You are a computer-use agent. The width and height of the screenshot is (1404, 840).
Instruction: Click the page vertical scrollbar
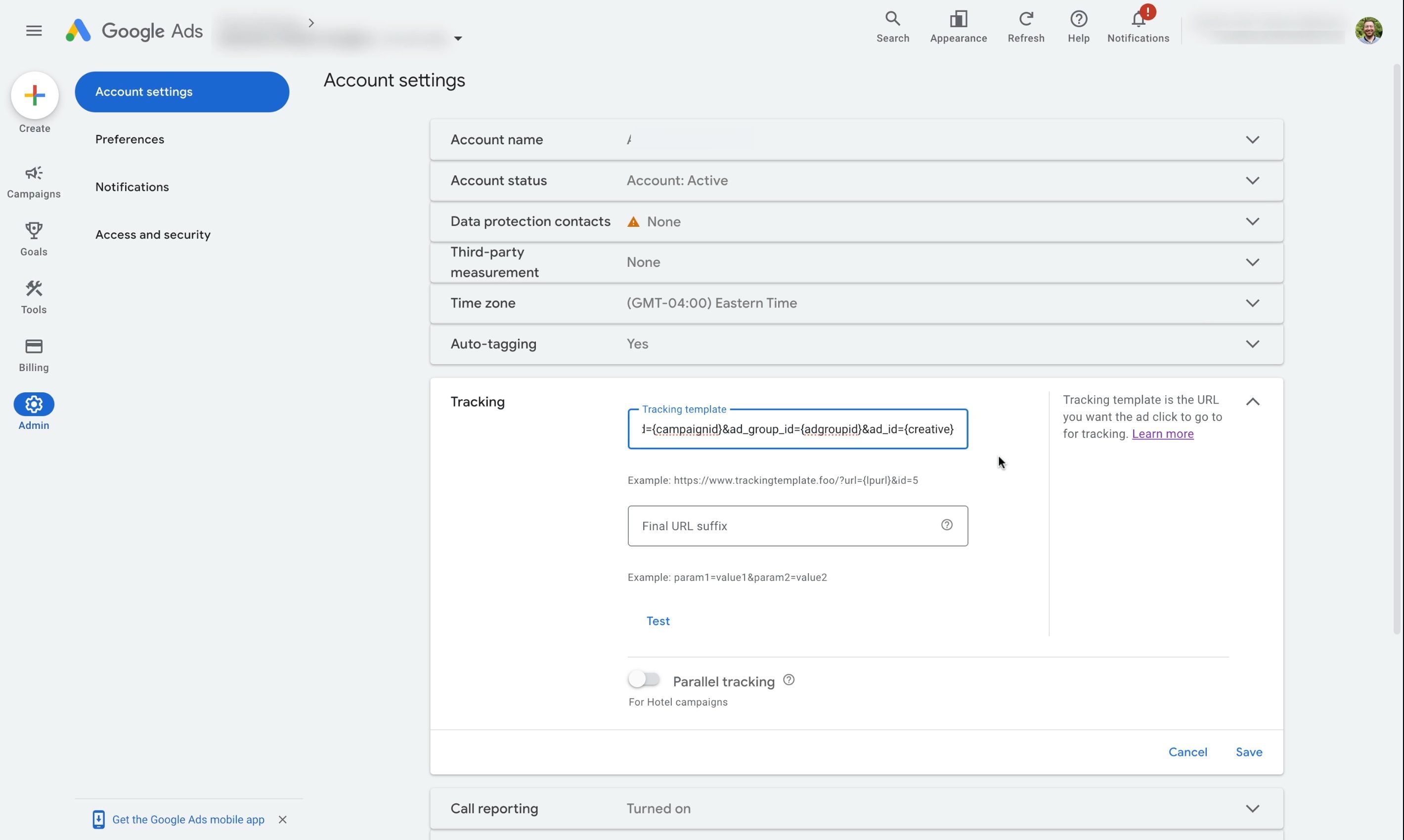click(x=1397, y=348)
